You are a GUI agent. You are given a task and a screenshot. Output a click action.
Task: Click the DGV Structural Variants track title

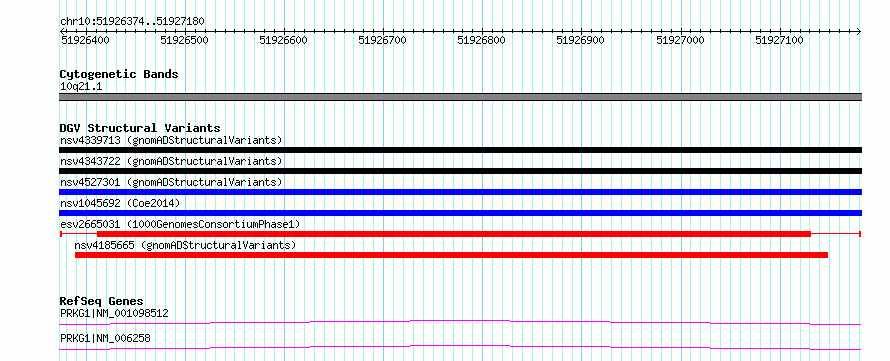click(140, 128)
